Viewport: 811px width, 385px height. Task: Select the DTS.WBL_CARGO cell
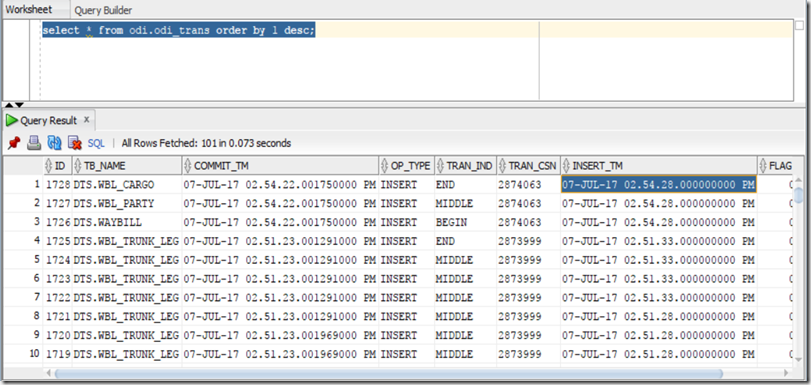tap(127, 185)
